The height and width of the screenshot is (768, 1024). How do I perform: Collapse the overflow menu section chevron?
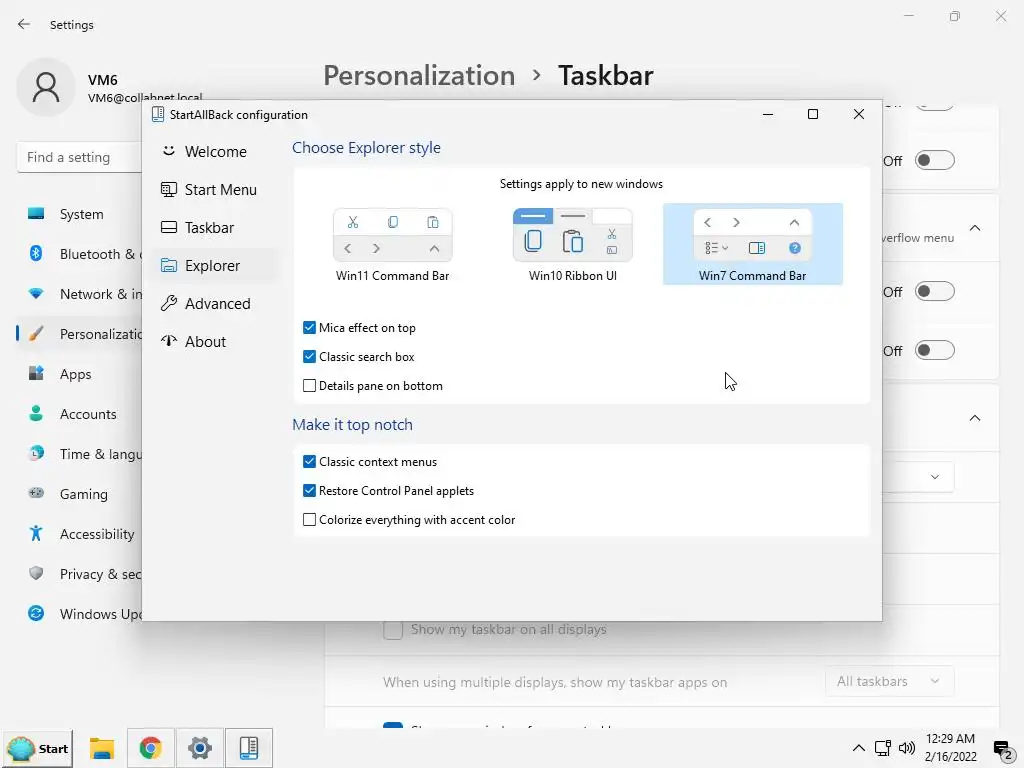(974, 228)
